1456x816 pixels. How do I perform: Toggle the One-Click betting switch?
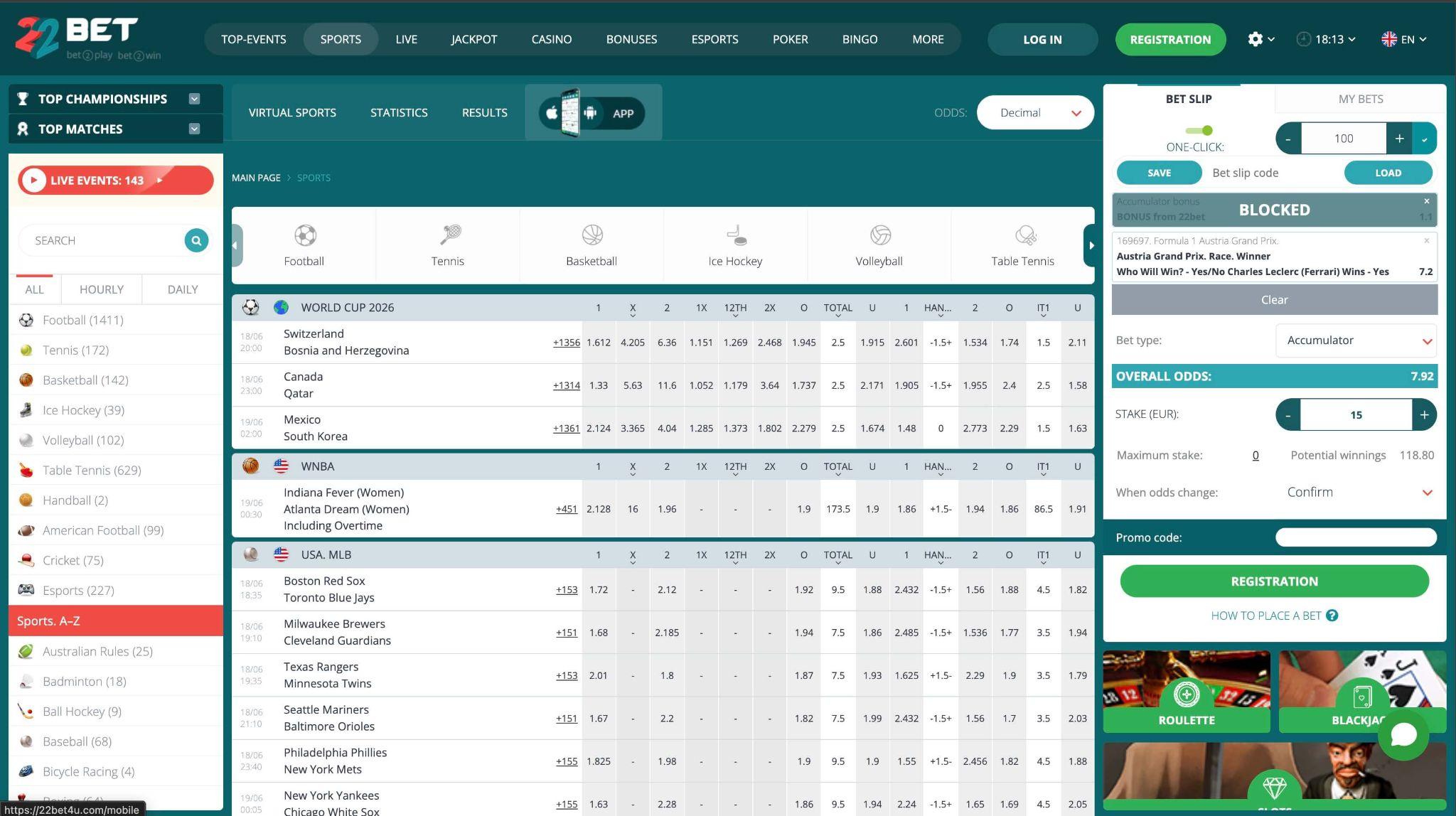click(x=1199, y=130)
